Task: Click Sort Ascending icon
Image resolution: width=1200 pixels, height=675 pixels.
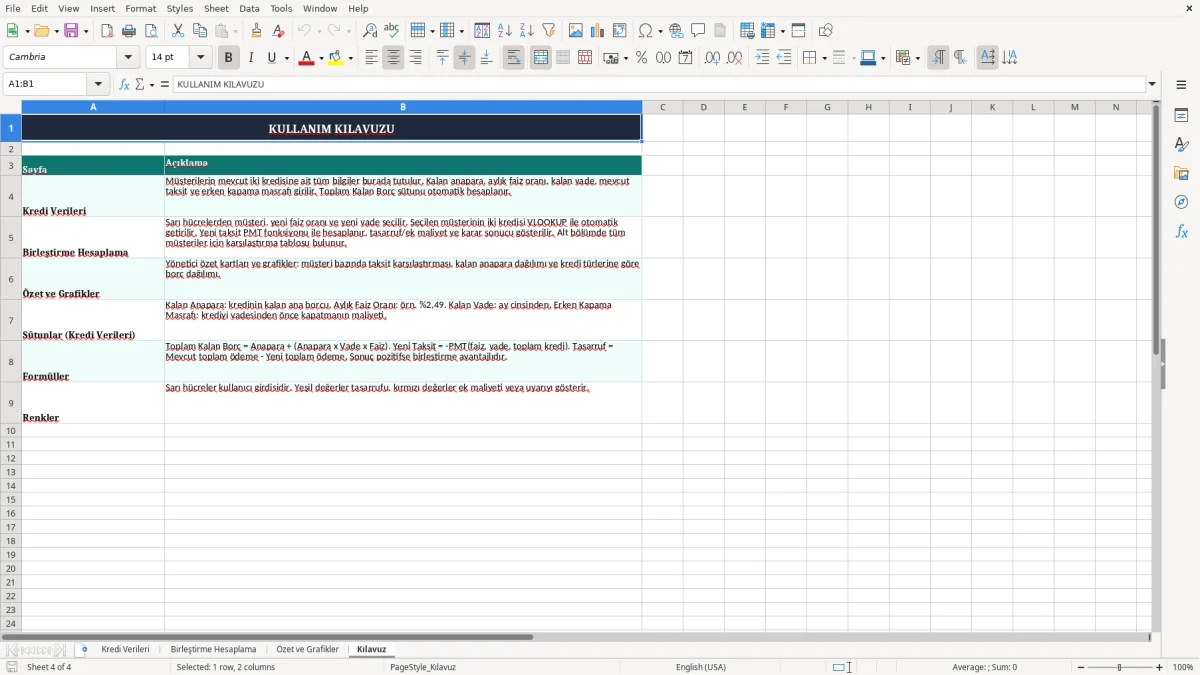Action: pos(505,31)
